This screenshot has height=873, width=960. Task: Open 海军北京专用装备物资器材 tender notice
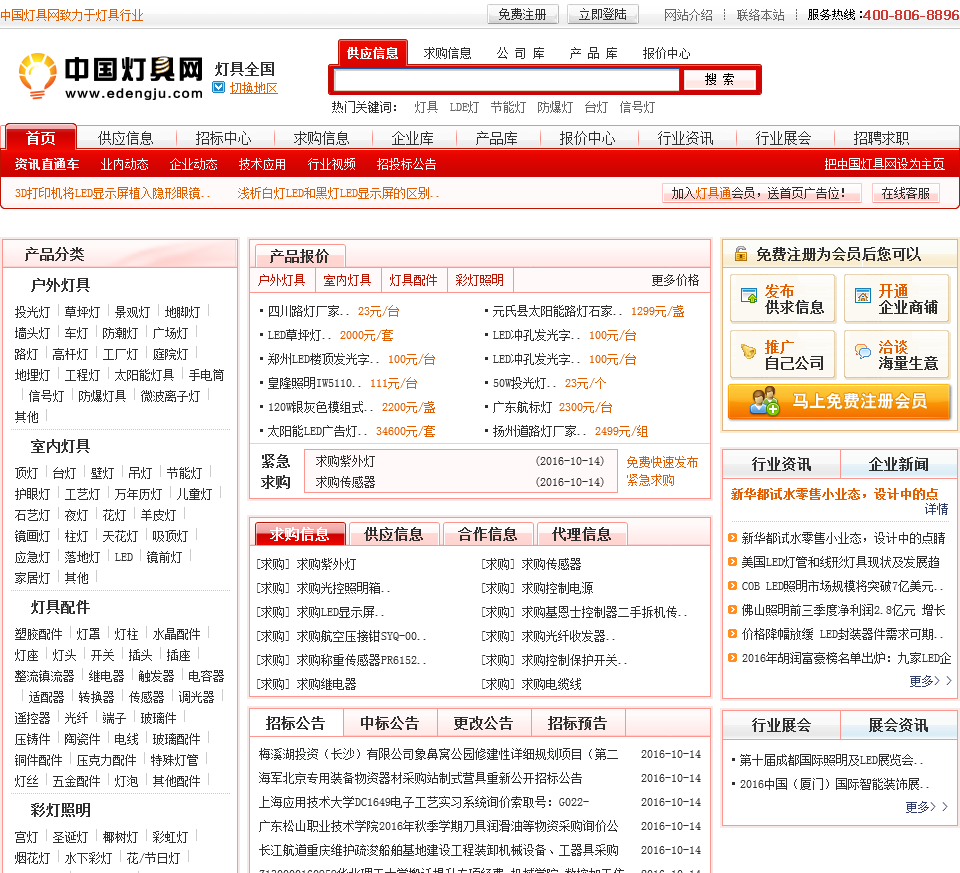(420, 777)
